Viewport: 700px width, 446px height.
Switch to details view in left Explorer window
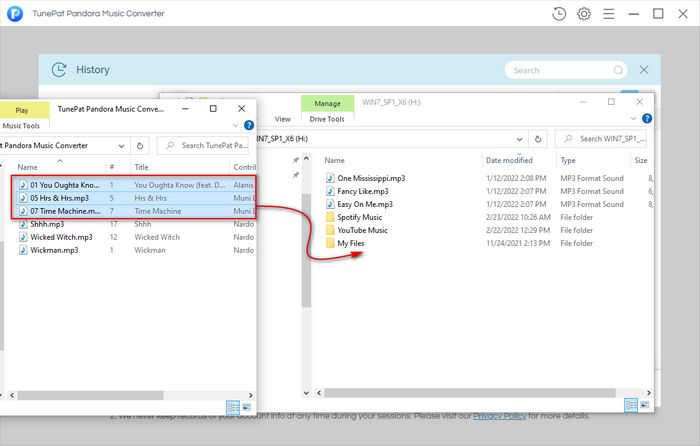(233, 407)
